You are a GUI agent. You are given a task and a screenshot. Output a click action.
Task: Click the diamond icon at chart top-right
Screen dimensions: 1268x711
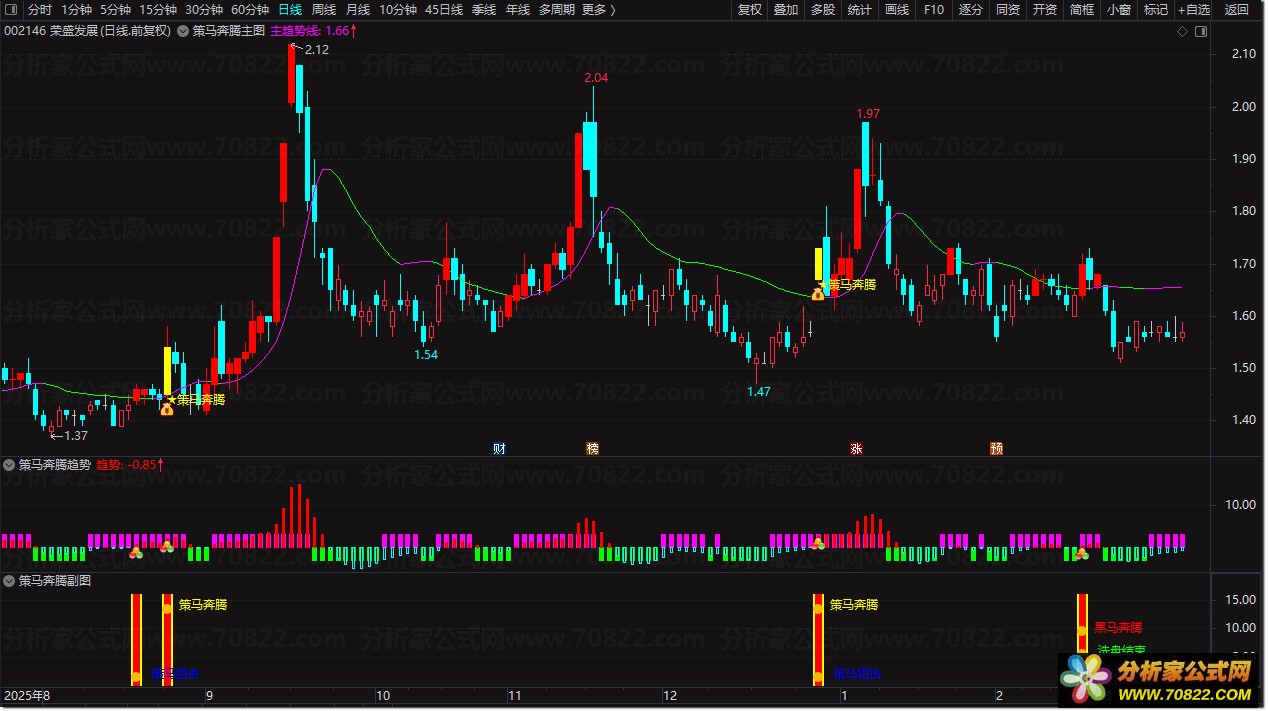[1182, 31]
